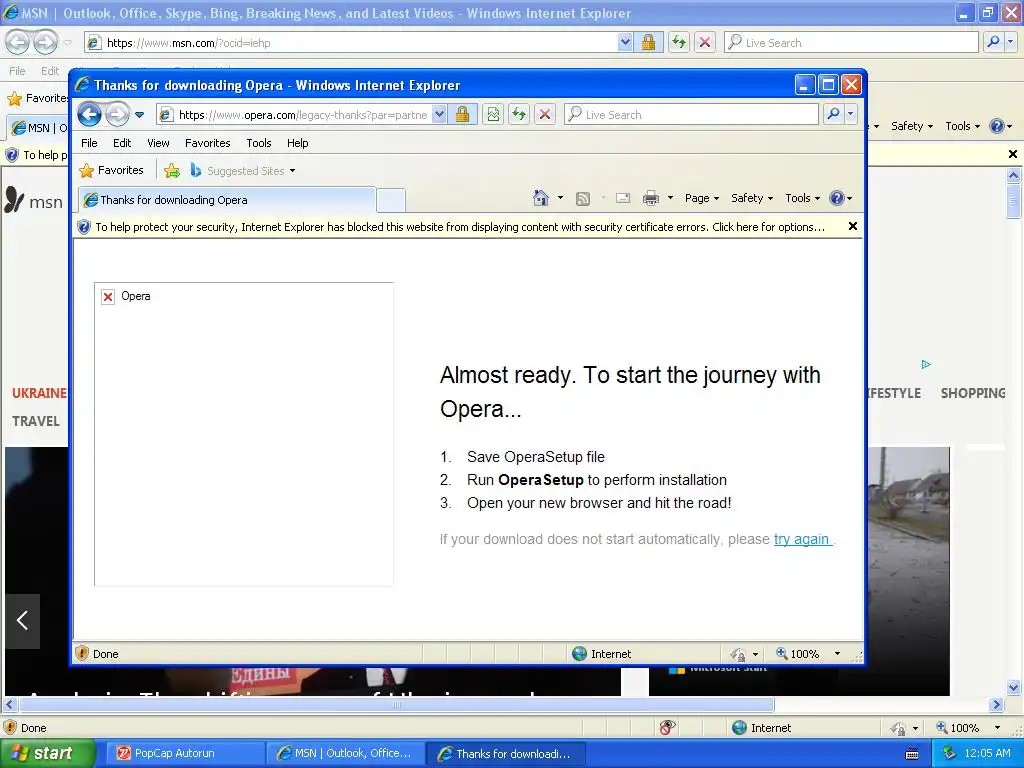The width and height of the screenshot is (1024, 768).
Task: Open the Tools menu in the menu bar
Action: [259, 143]
